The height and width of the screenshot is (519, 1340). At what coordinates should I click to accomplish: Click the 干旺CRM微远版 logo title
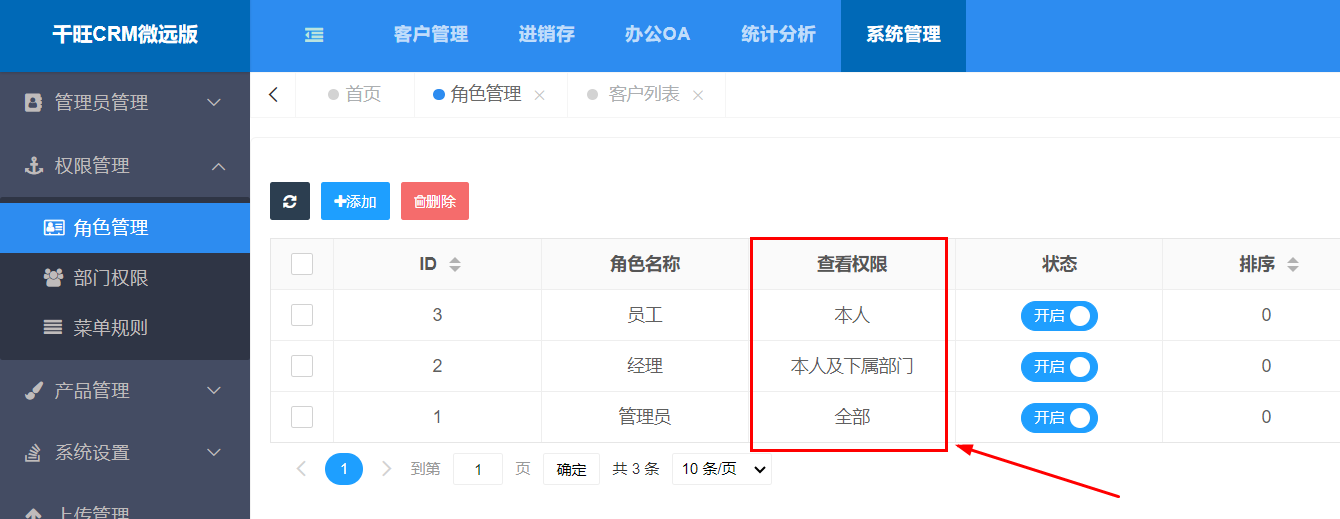[125, 35]
